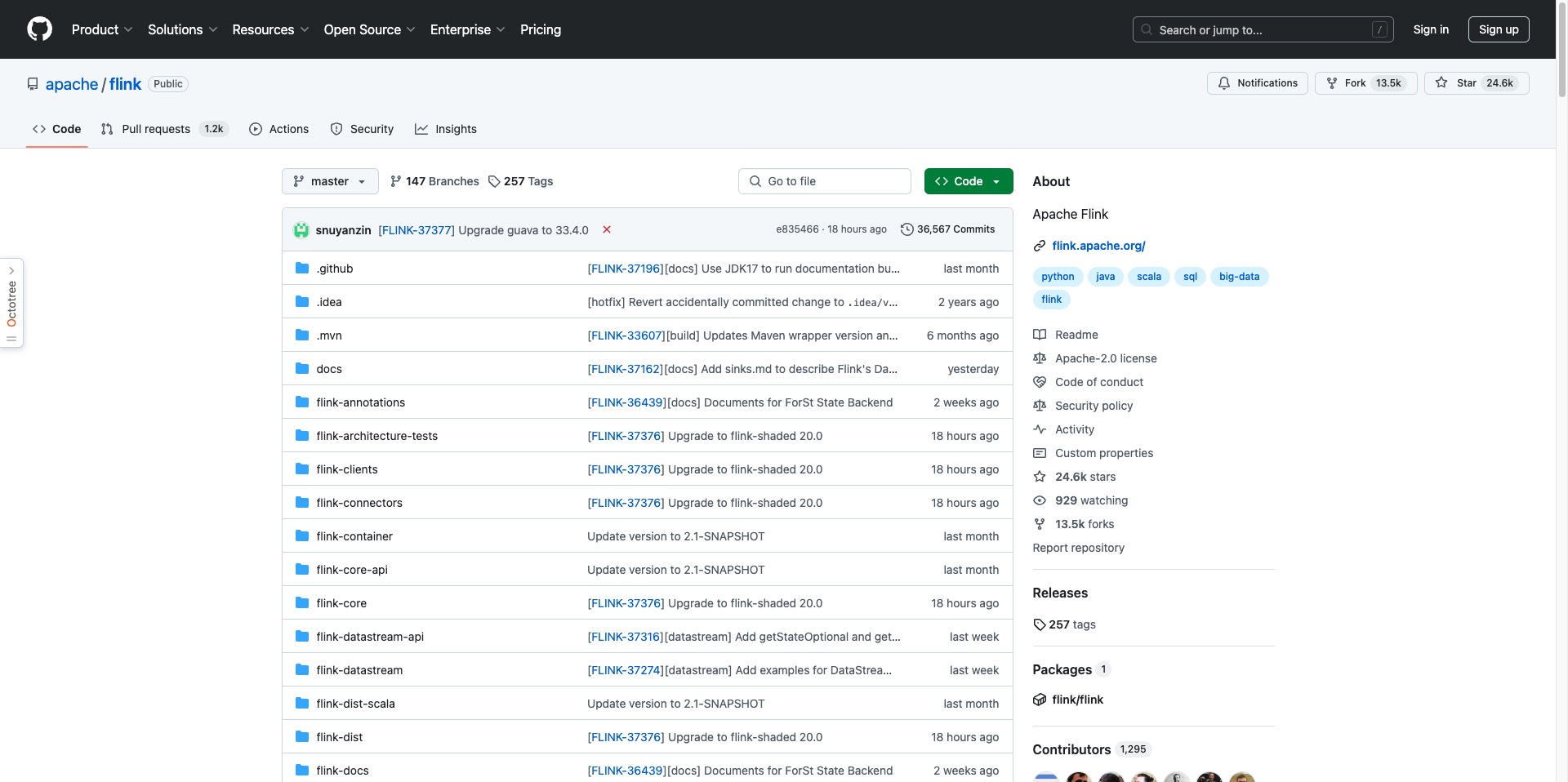Click the Notifications bell button
Viewport: 1568px width, 782px height.
(x=1258, y=83)
